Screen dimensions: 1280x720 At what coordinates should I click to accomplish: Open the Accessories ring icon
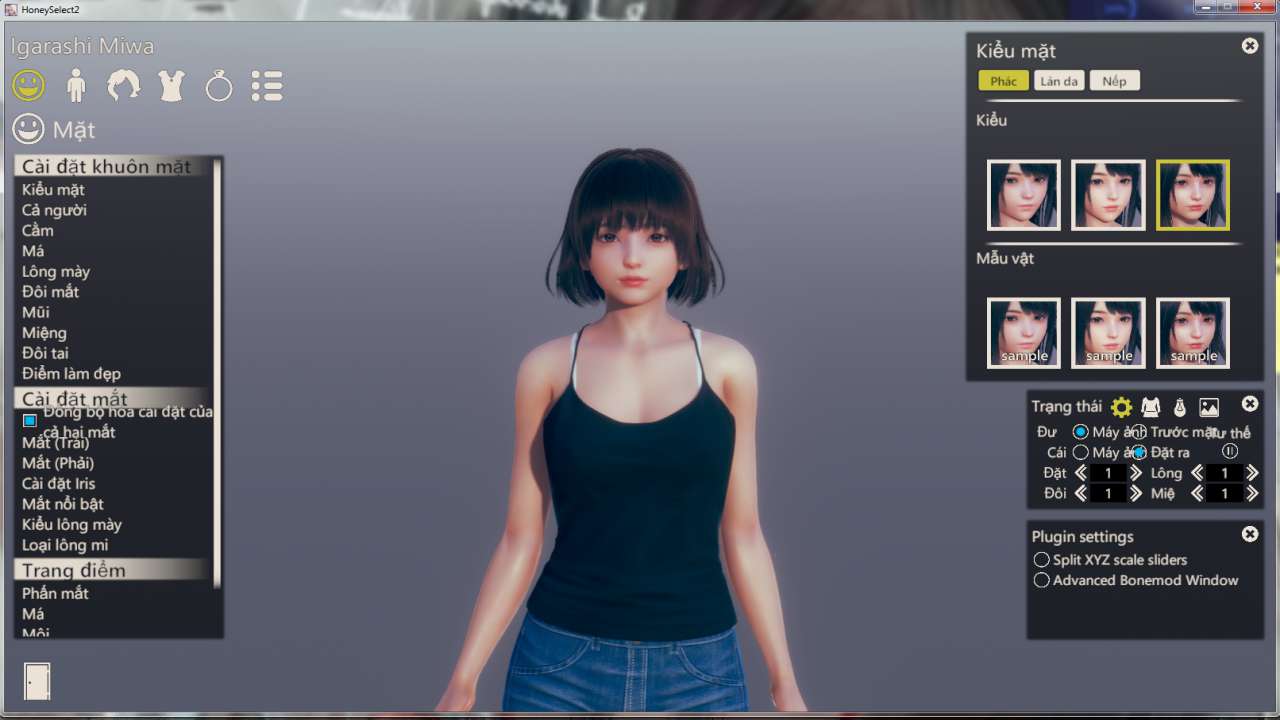219,86
